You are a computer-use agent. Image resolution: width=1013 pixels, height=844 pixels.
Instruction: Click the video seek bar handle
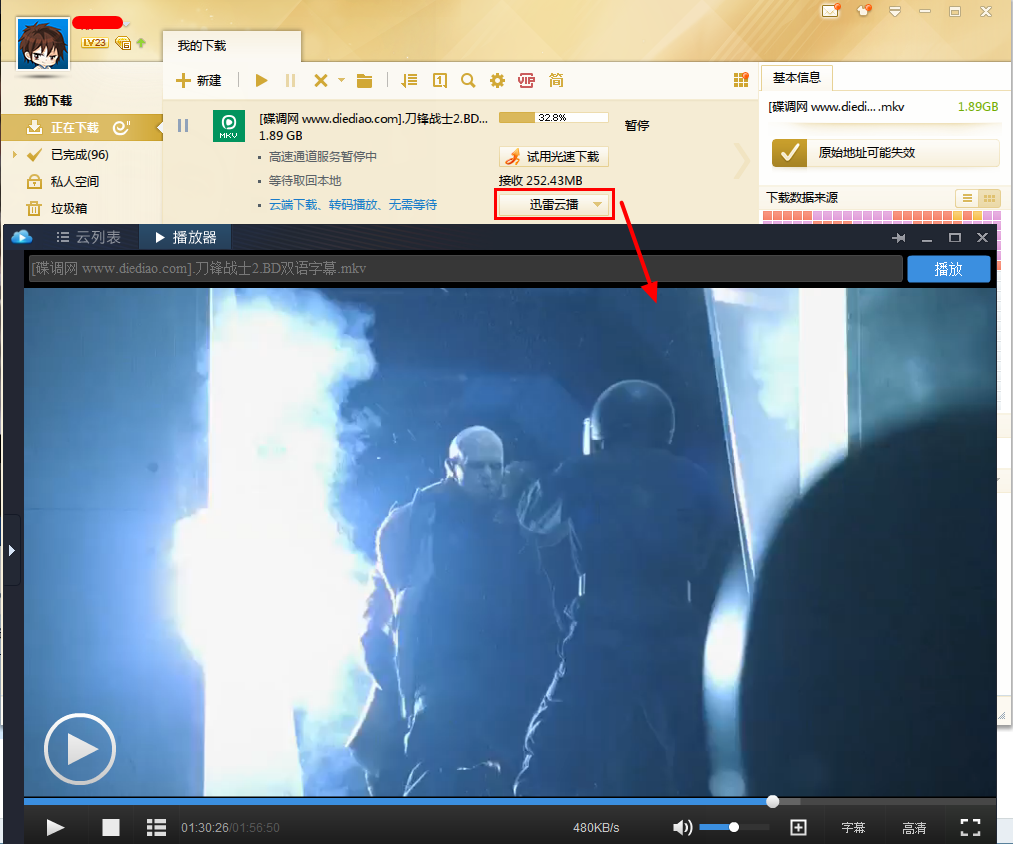pyautogui.click(x=772, y=801)
